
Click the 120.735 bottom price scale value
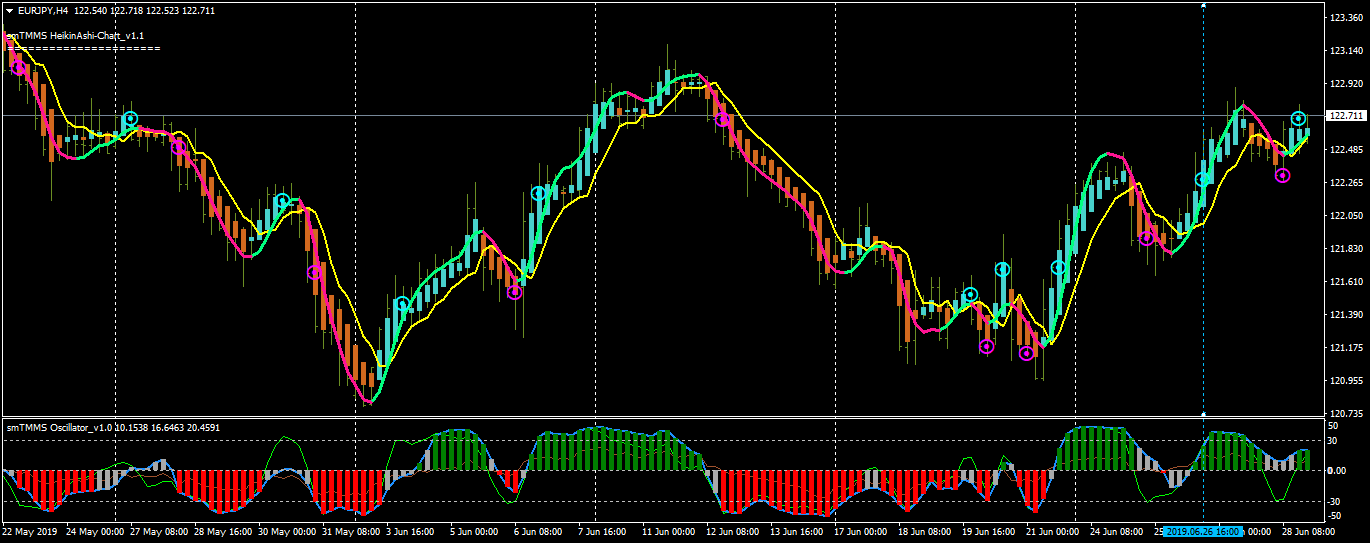(x=1346, y=413)
